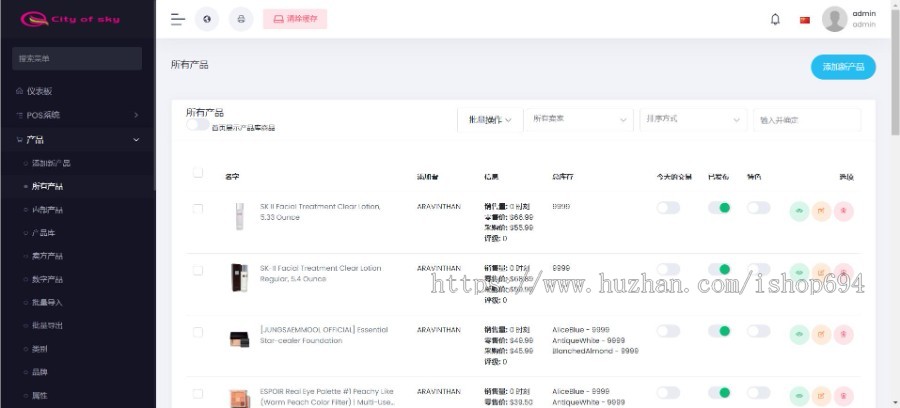
Task: Open the 排序方式 sort dropdown
Action: (x=693, y=119)
